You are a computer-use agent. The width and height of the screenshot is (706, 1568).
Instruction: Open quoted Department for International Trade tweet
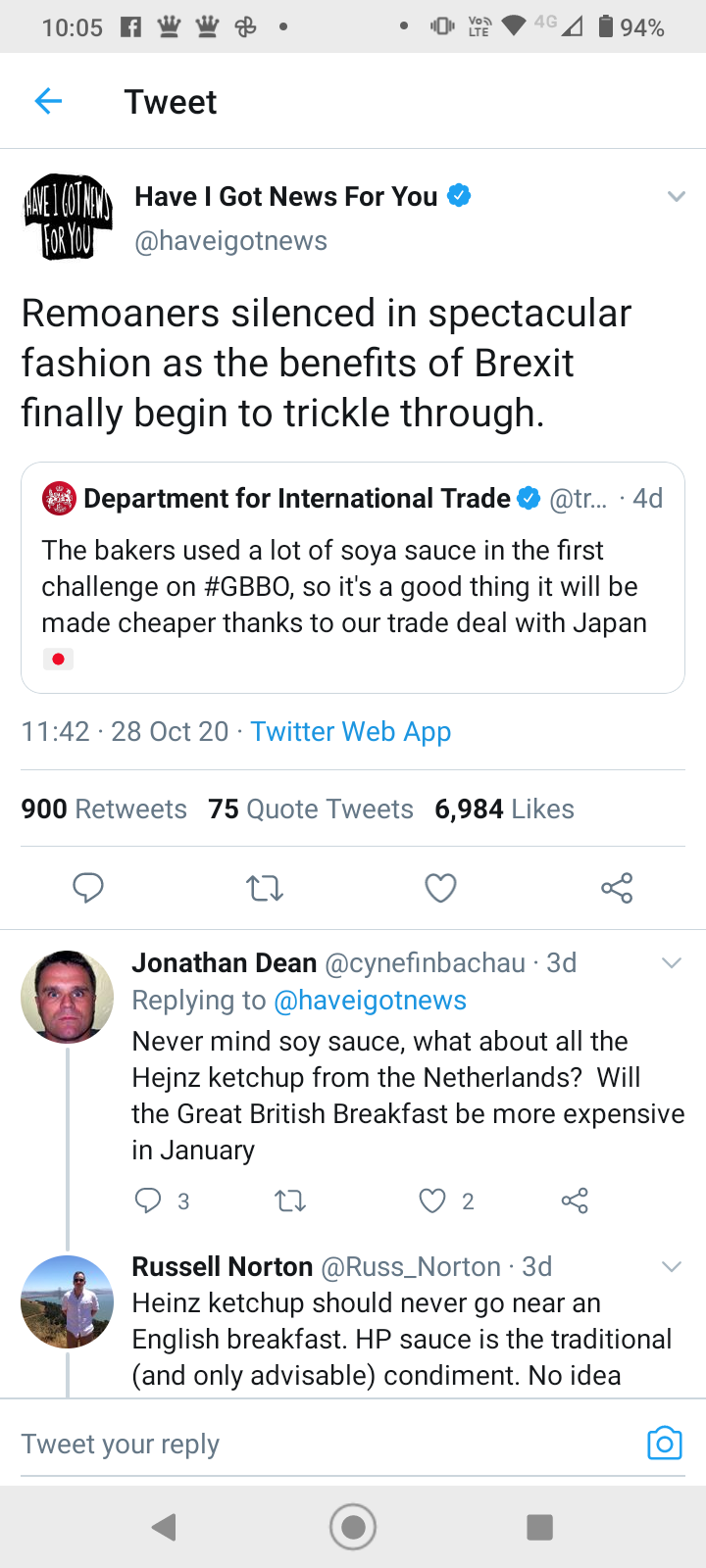click(x=353, y=577)
